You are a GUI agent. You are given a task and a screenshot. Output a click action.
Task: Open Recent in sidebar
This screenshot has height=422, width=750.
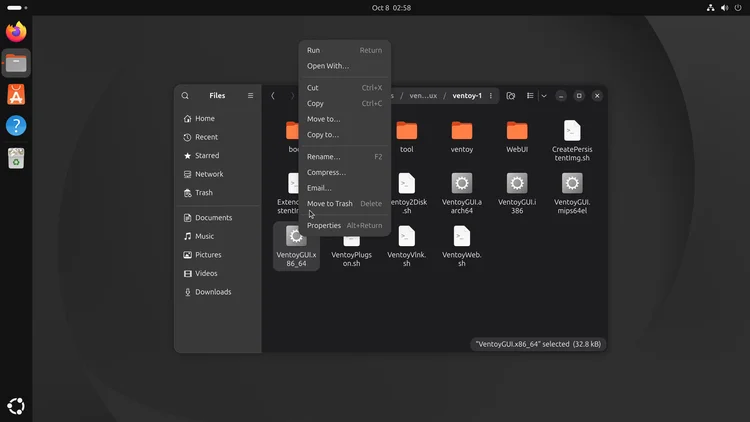tap(218, 137)
